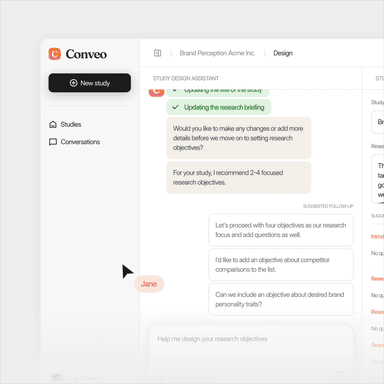Open Studies in the sidebar

point(65,124)
